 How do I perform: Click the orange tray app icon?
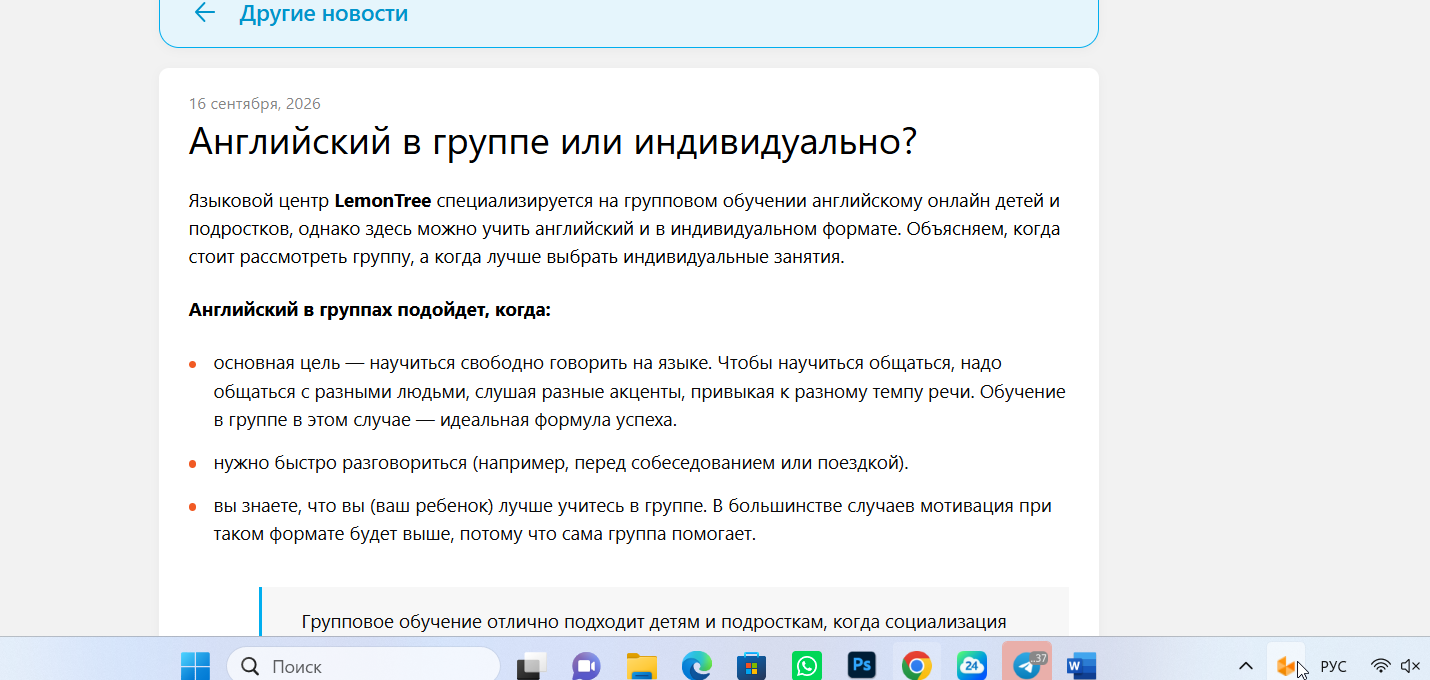pos(1286,666)
